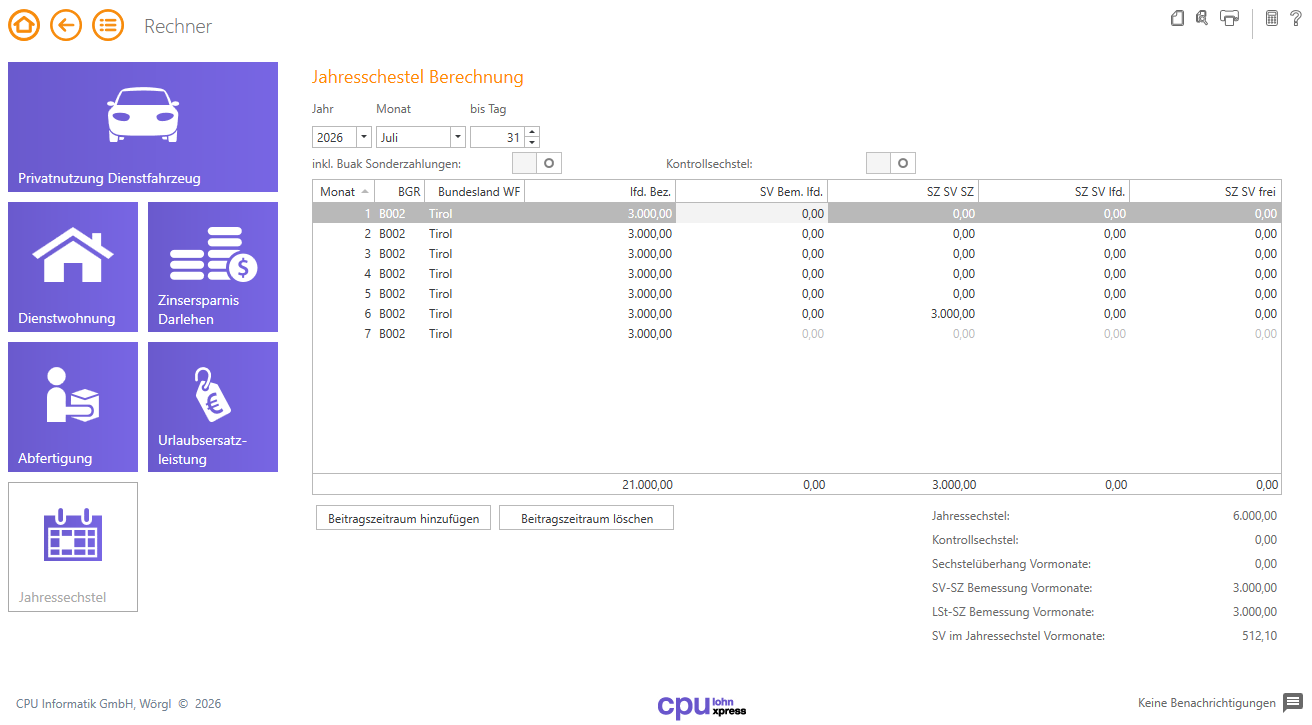Click the document preview icon

pos(1177,17)
